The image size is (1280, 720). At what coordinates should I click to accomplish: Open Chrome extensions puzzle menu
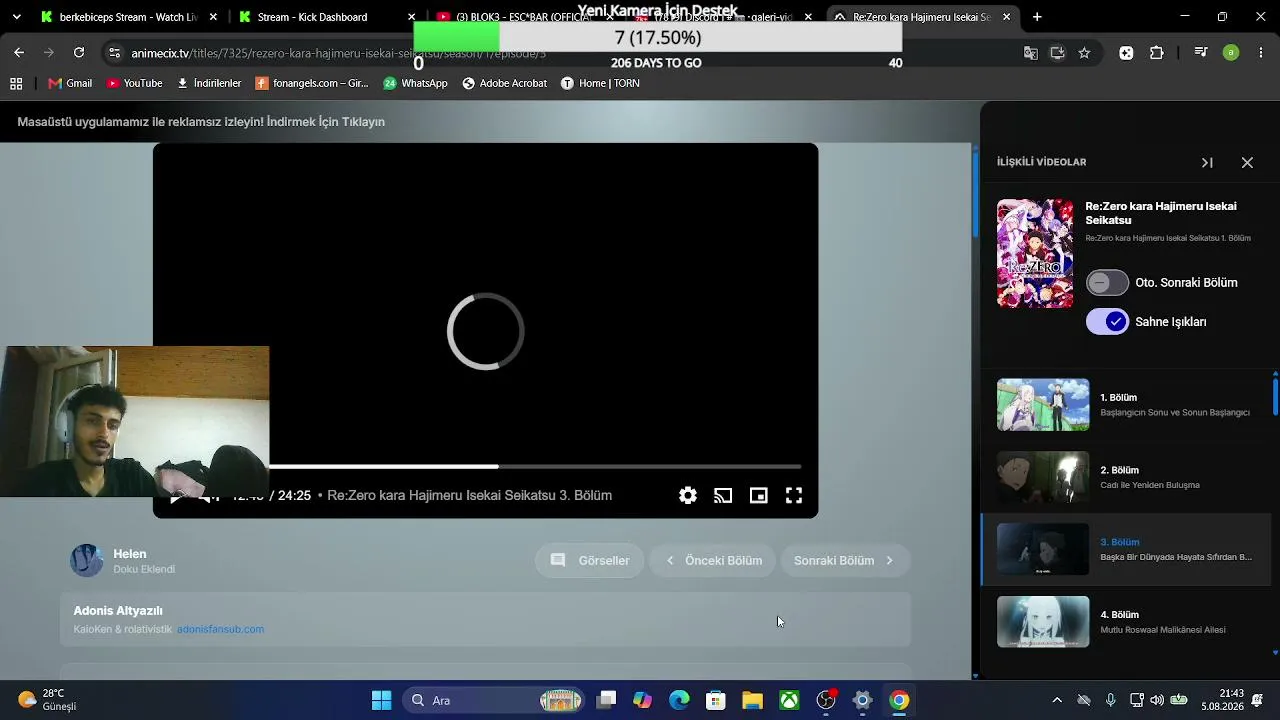coord(1157,53)
